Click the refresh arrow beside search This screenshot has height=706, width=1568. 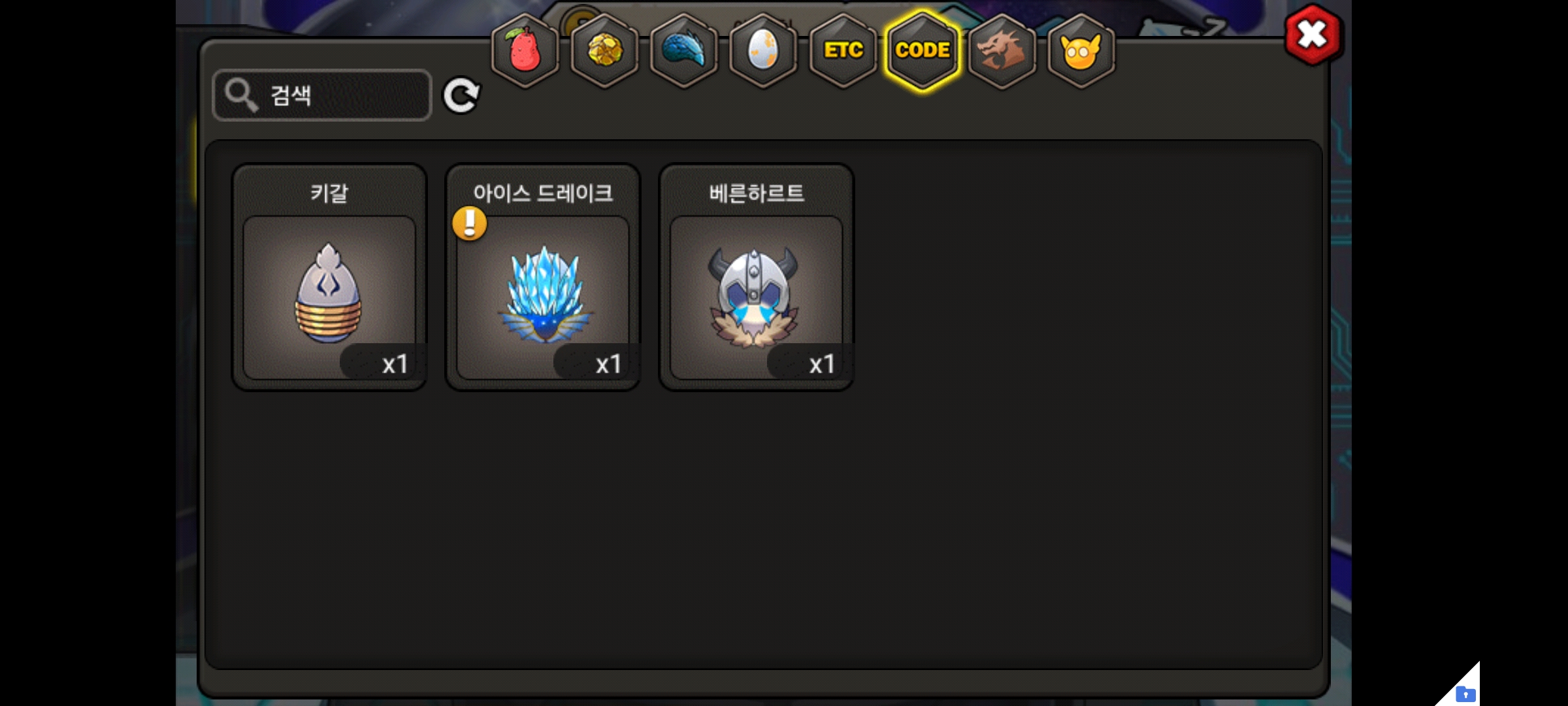coord(461,95)
